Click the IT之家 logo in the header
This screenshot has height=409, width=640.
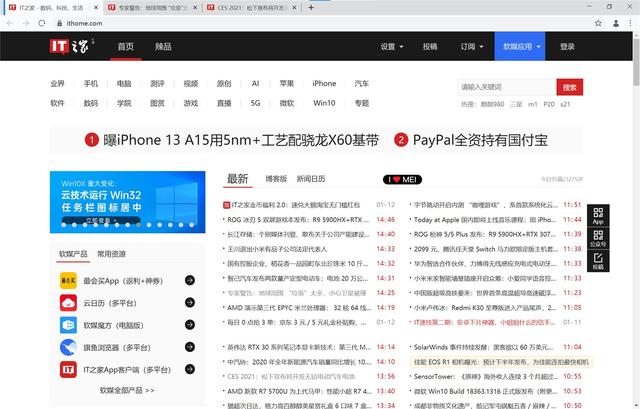click(x=75, y=46)
